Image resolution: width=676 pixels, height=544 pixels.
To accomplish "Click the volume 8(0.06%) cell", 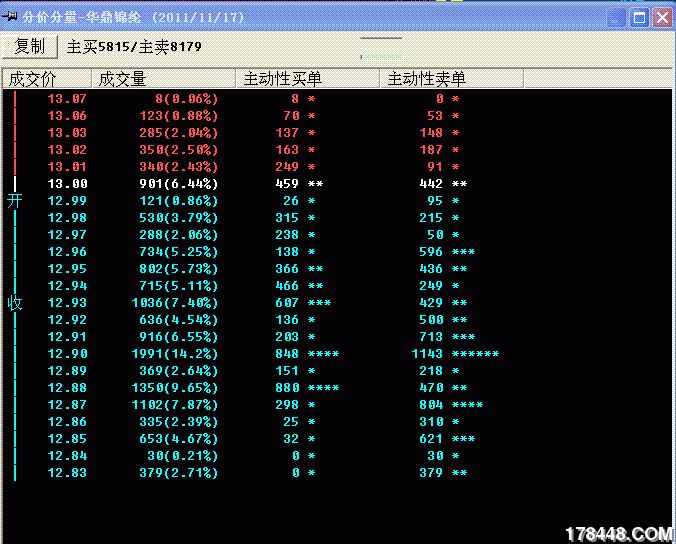I will tap(187, 99).
